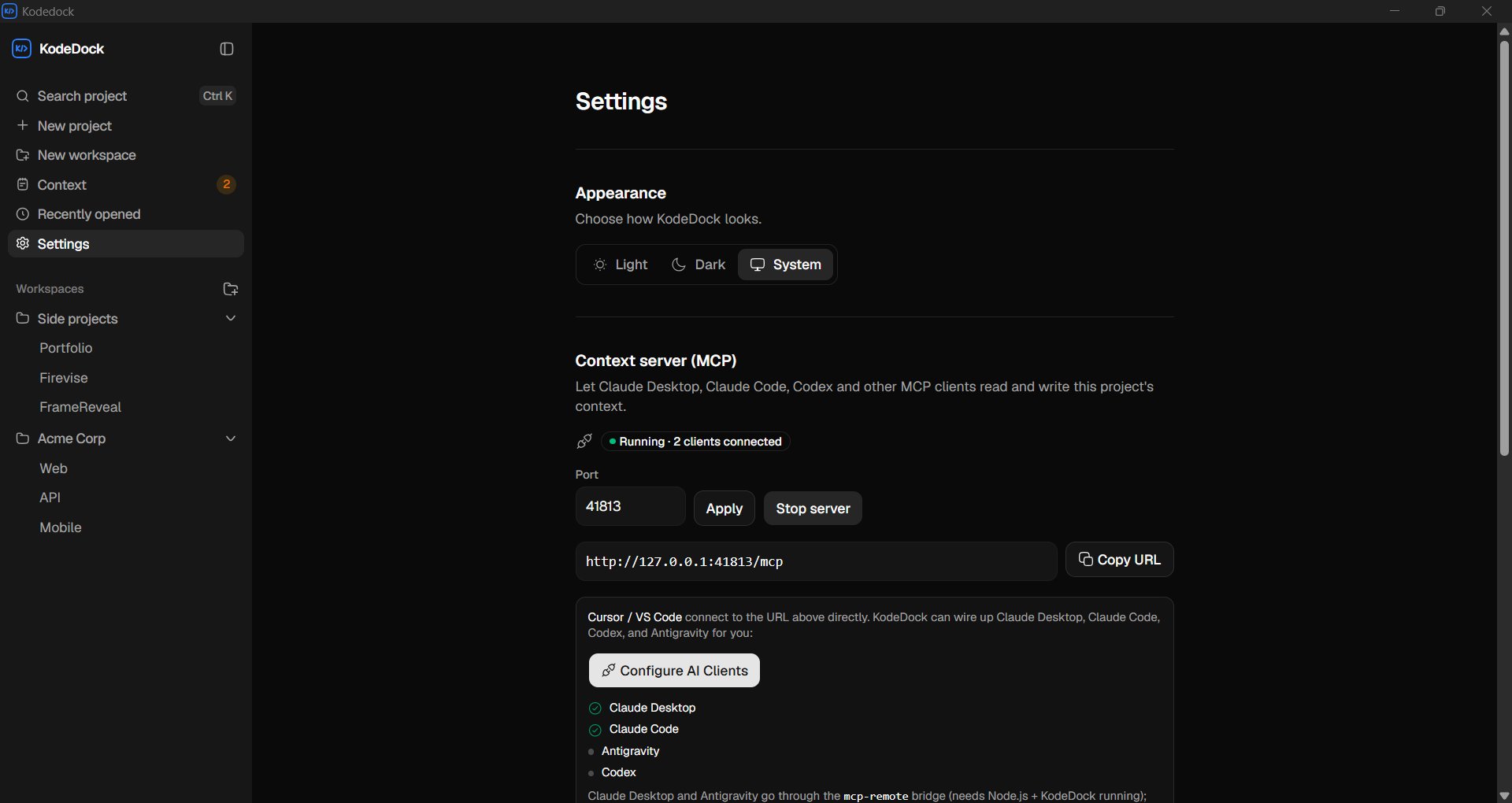Screen dimensions: 1512x803
Task: Click the folder icon beside Acme Corp
Action: point(23,439)
